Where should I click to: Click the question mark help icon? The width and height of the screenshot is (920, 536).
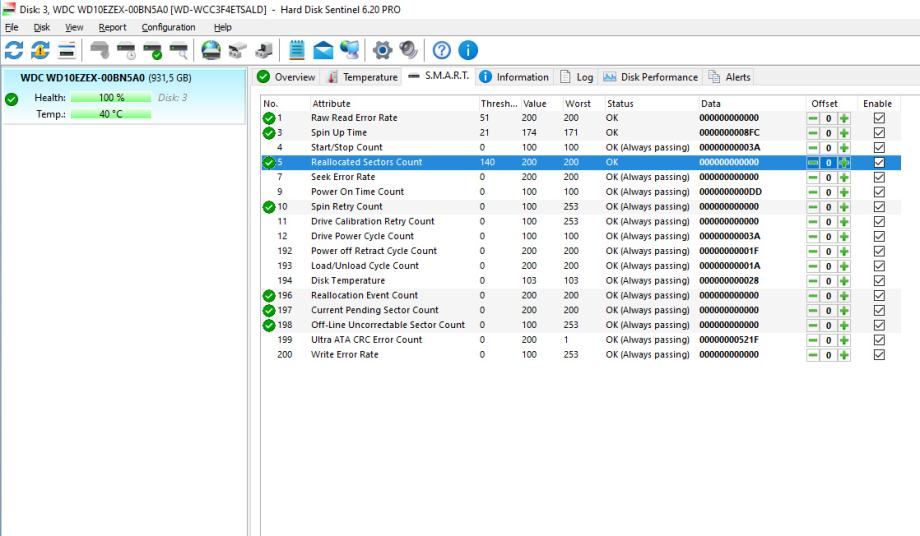point(441,50)
